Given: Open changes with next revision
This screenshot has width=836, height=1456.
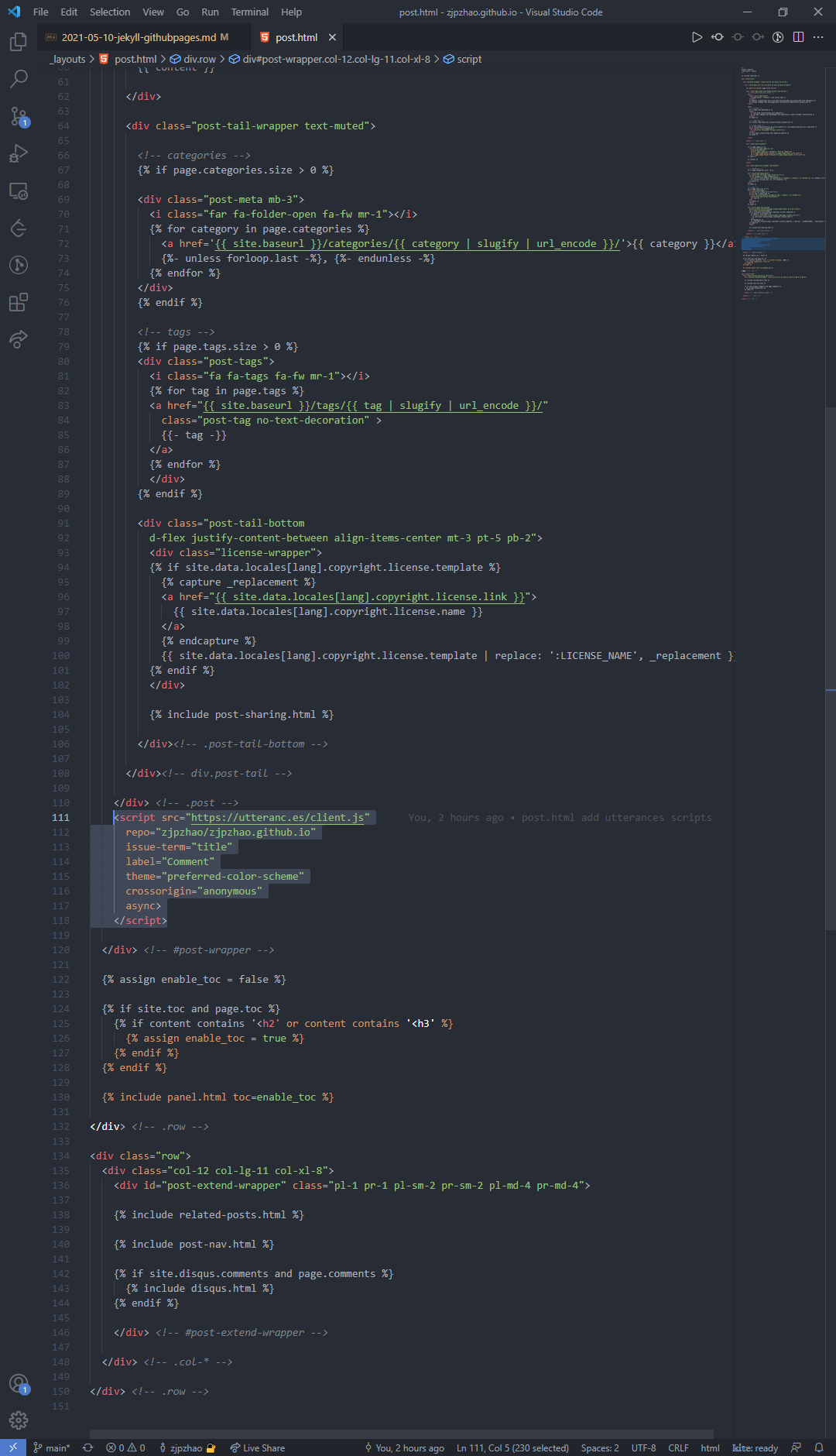Looking at the screenshot, I should click(x=758, y=37).
